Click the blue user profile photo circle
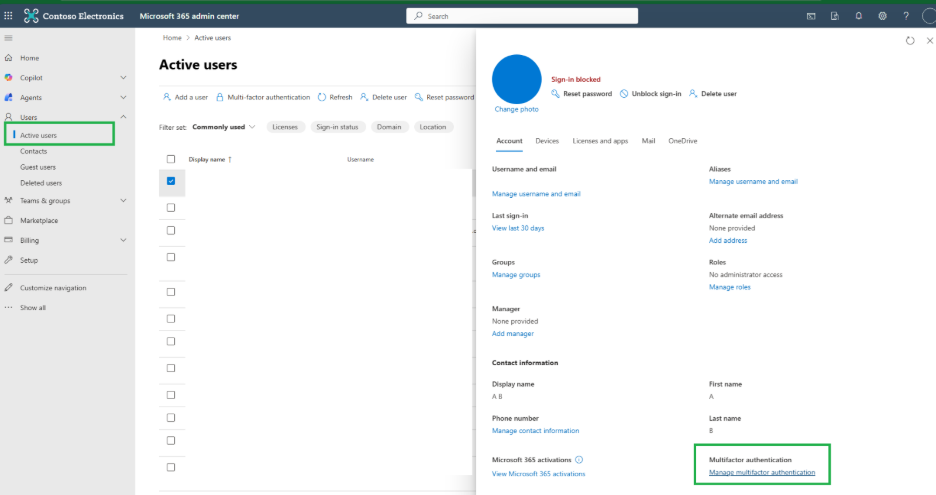The image size is (936, 495). point(516,79)
